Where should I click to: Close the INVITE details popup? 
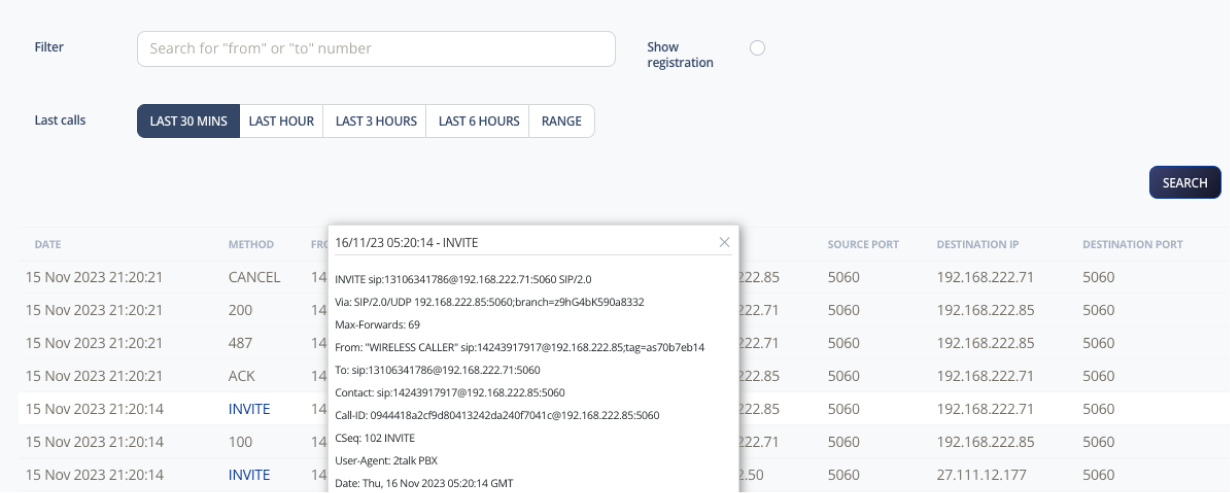tap(724, 242)
